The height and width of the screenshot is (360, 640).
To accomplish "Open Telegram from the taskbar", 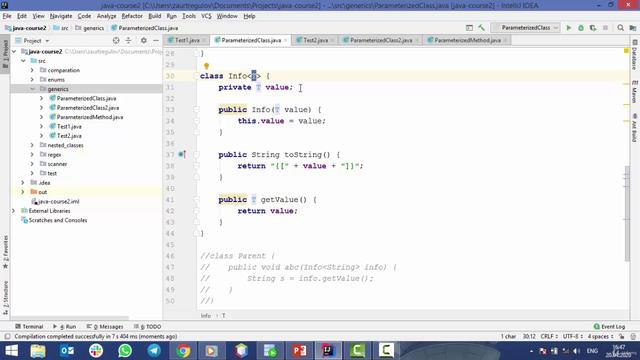I will point(154,351).
